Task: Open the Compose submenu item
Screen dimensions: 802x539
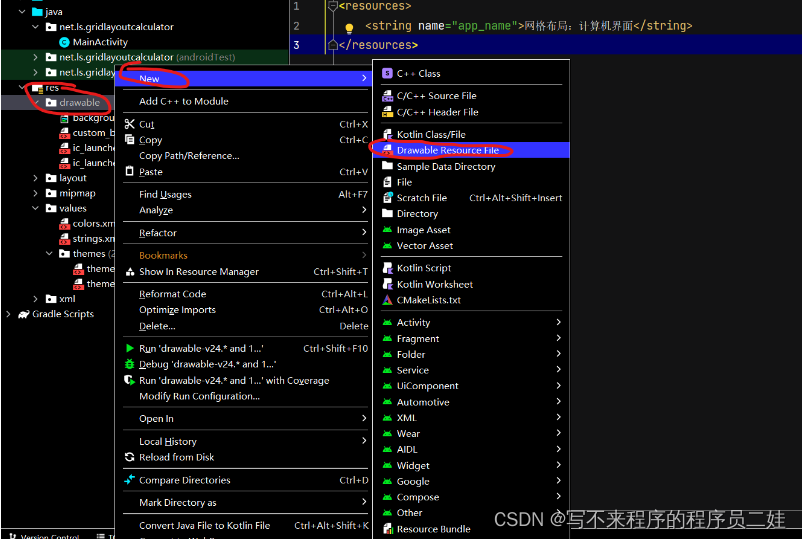Action: (x=471, y=497)
